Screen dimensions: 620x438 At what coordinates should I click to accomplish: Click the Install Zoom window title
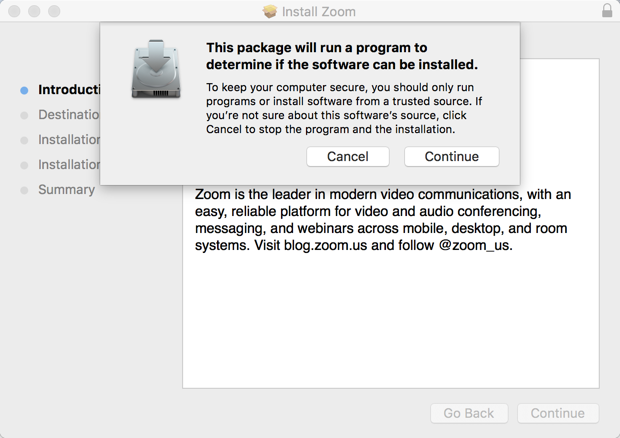point(319,12)
